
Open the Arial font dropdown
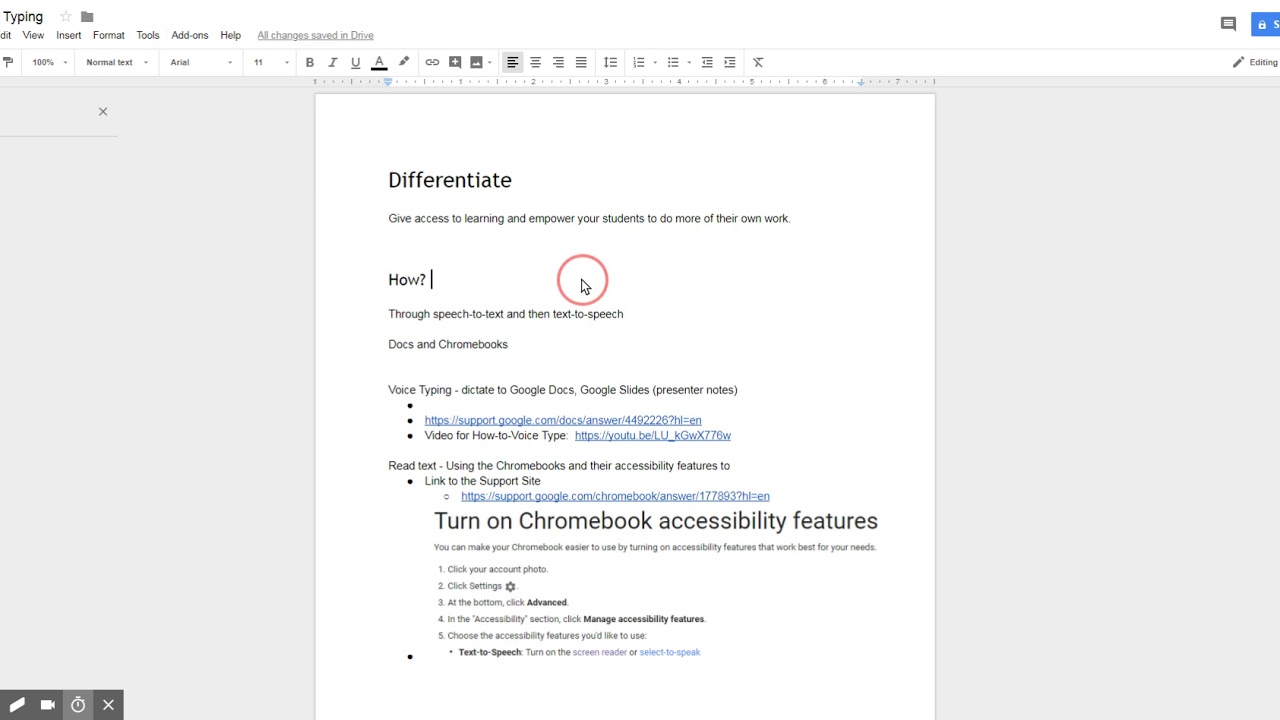201,62
